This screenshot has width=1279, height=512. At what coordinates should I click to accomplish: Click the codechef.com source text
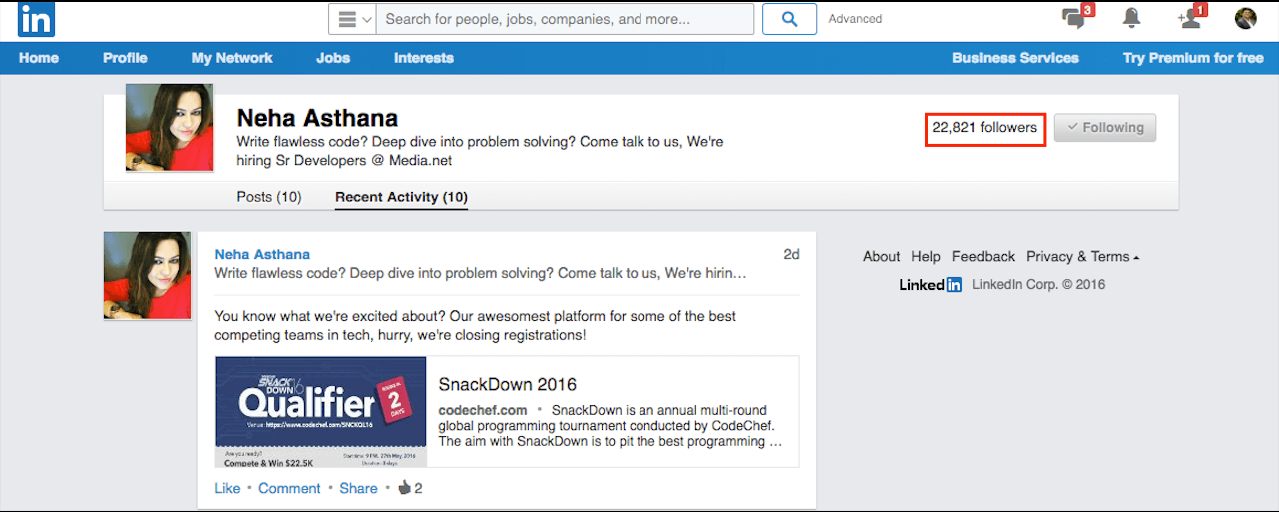(x=483, y=411)
